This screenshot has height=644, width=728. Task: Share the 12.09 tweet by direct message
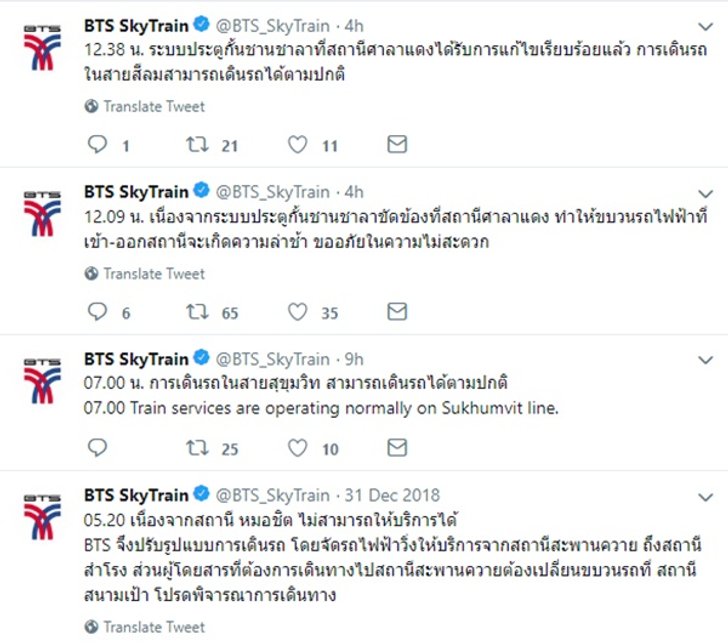pyautogui.click(x=397, y=312)
